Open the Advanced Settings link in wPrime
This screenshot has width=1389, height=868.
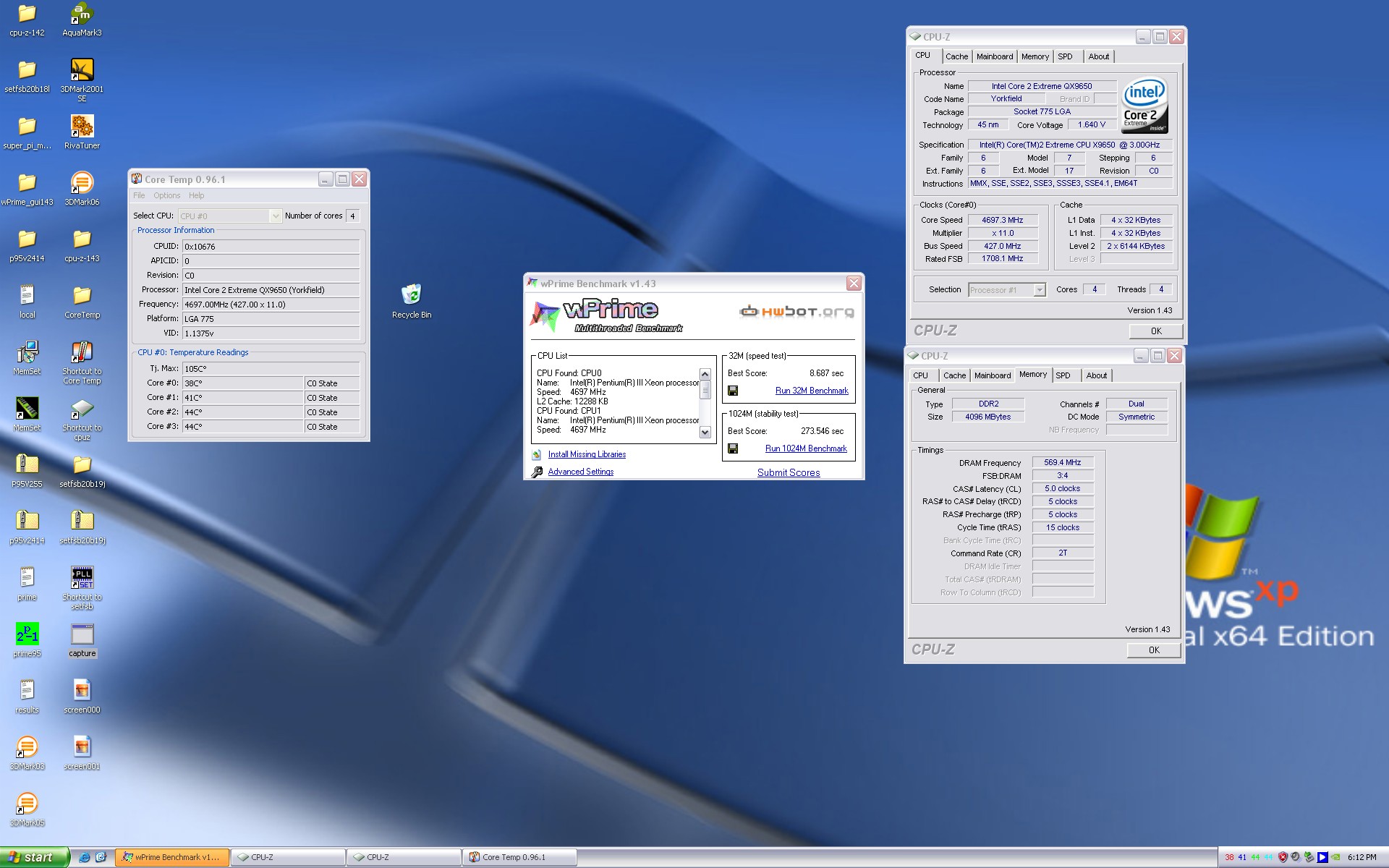tap(580, 472)
